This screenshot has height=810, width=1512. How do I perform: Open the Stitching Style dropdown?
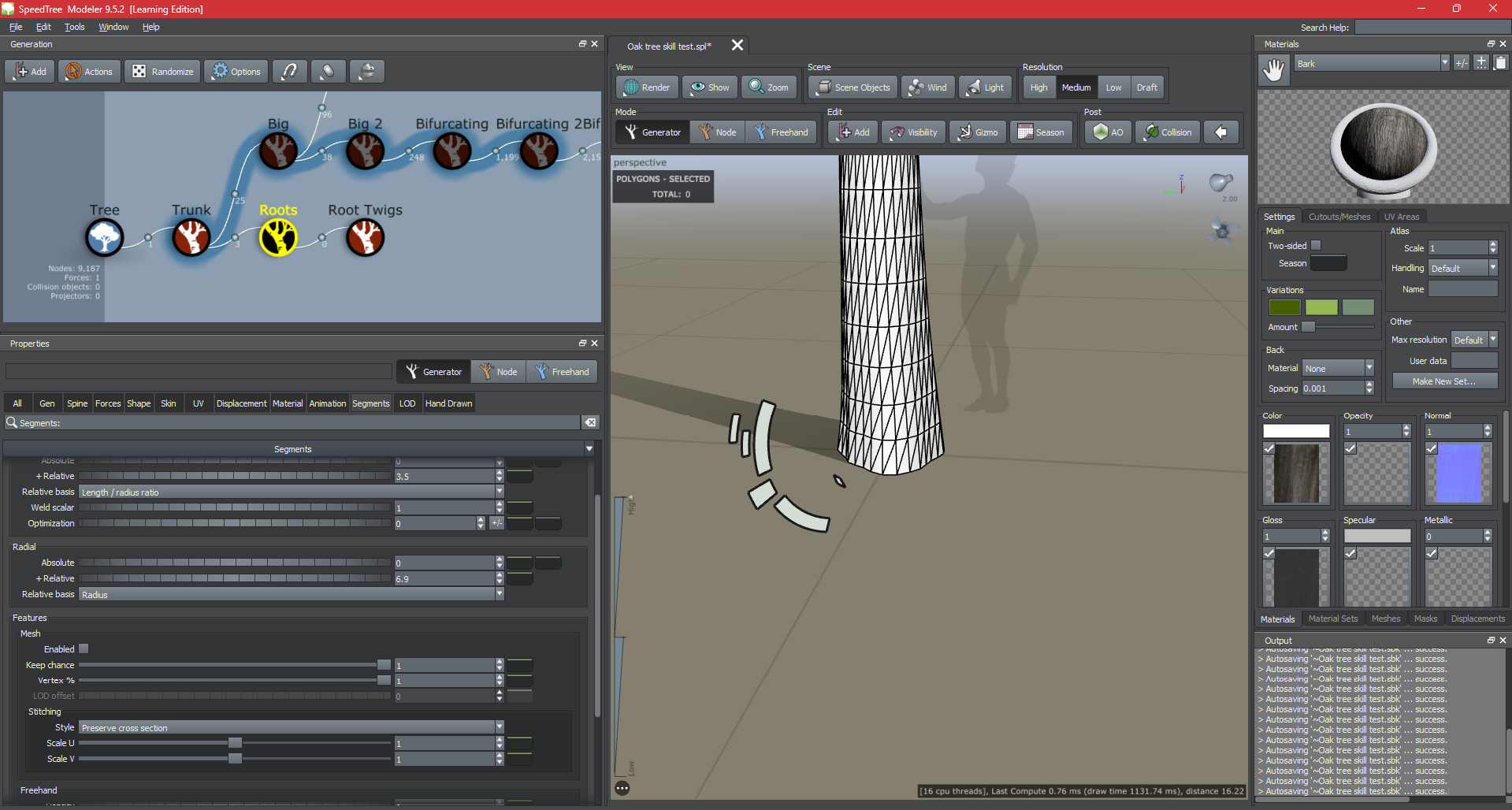(x=291, y=728)
